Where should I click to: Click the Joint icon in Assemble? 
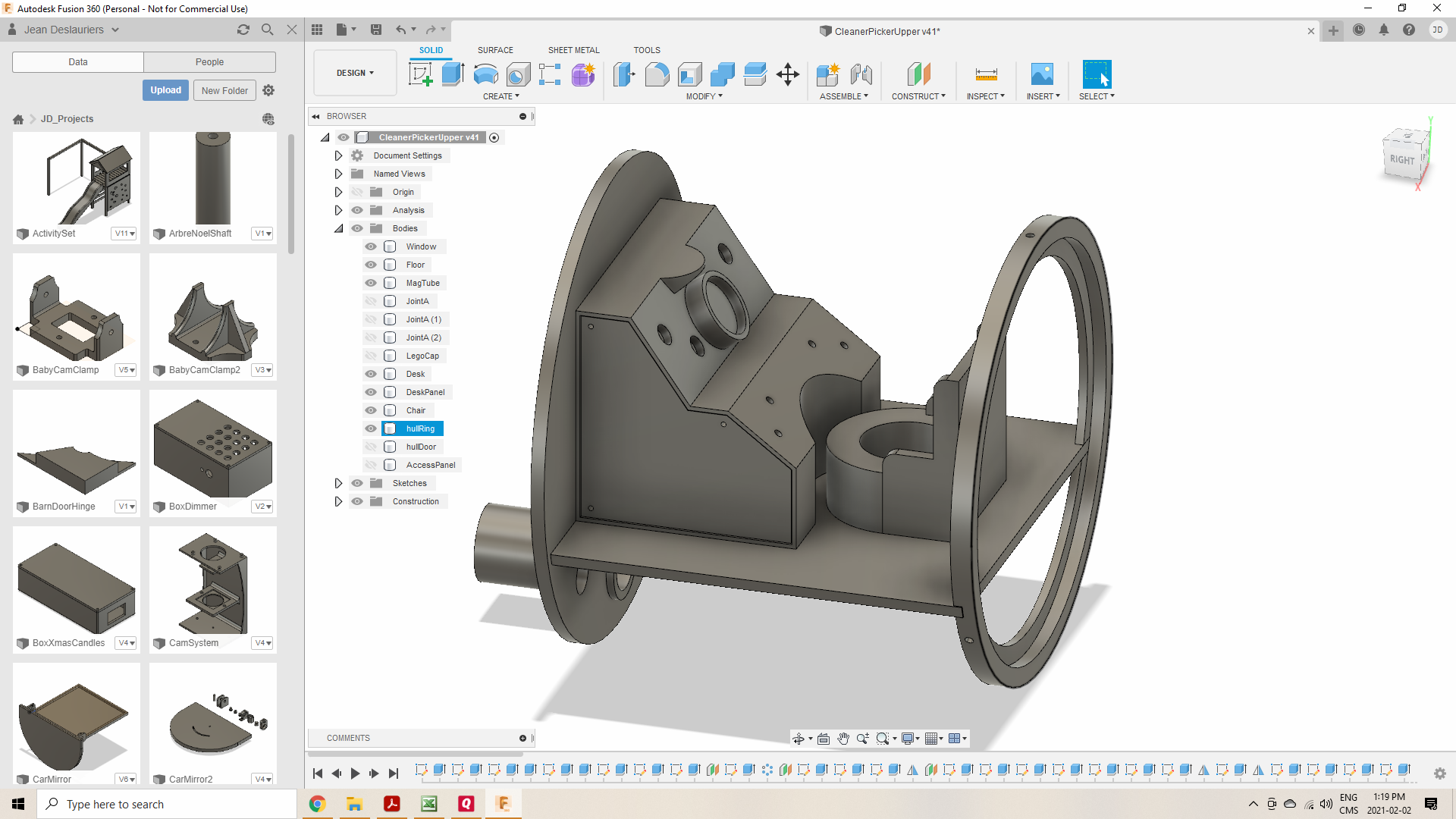(x=861, y=74)
